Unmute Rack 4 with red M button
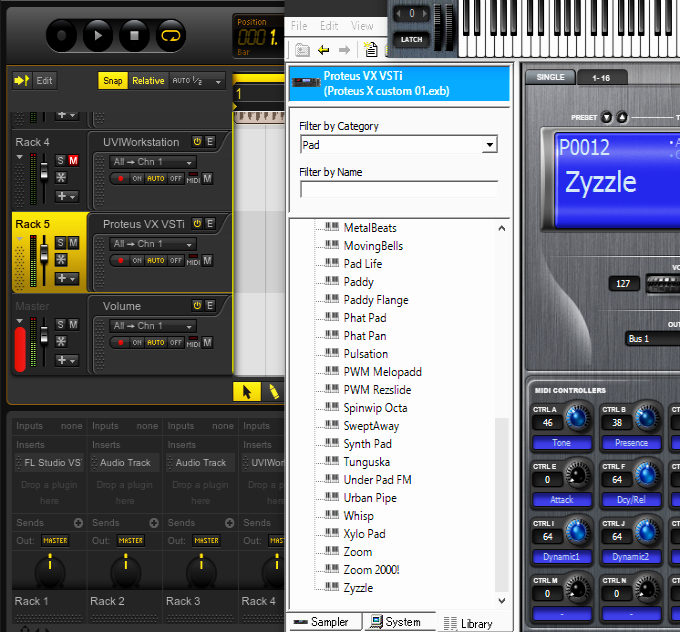The width and height of the screenshot is (680, 632). point(73,161)
